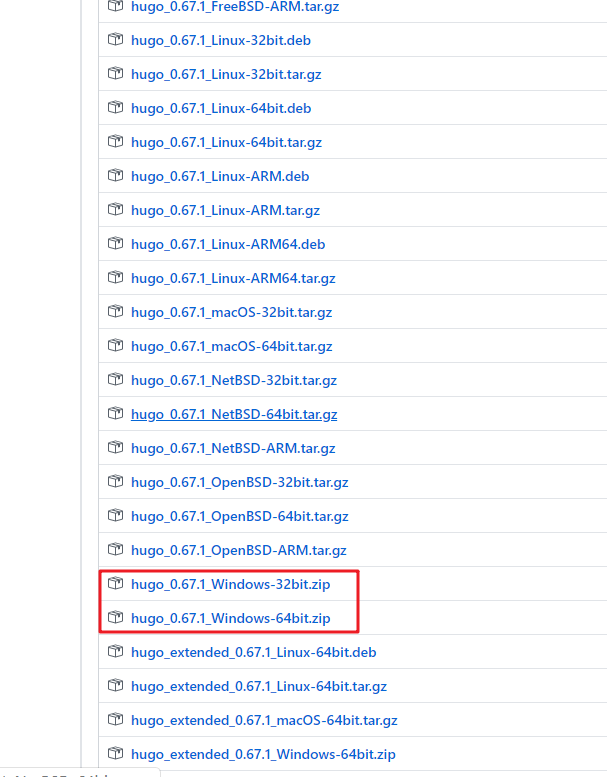Click package icon beside hugo_0.67.1_OpenBSD-32bit.tar.gz
607x777 pixels.
(115, 482)
